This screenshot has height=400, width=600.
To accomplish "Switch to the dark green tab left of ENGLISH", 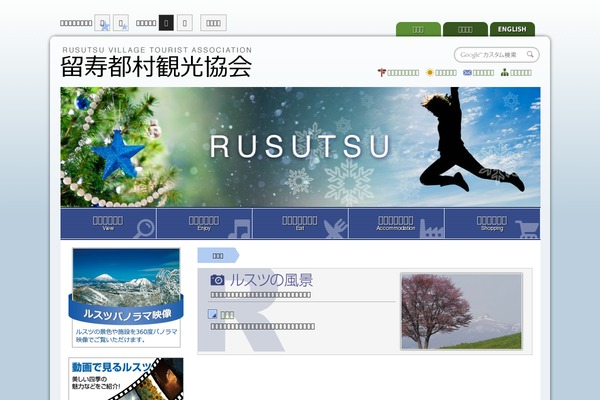I will [465, 29].
